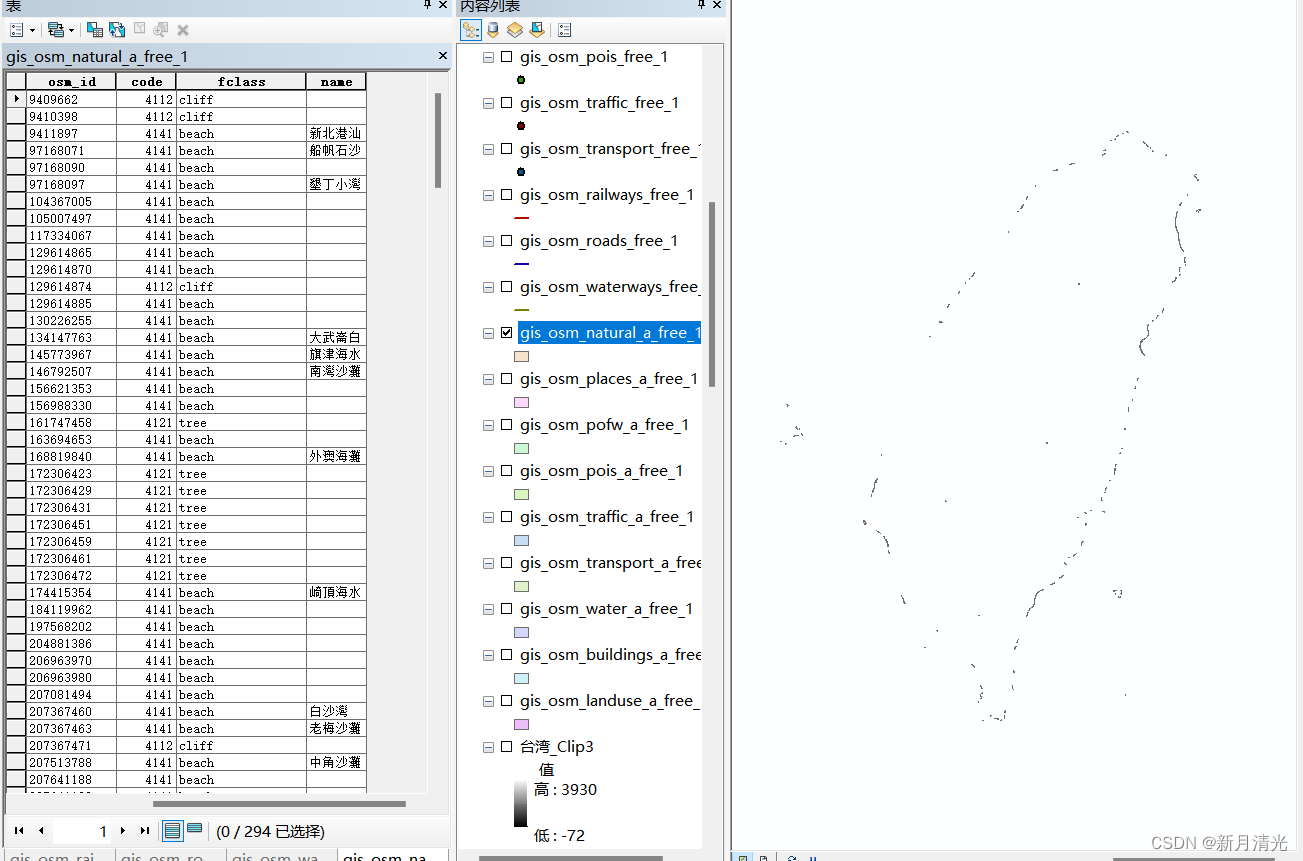Open Table Options dropdown menu

21,30
